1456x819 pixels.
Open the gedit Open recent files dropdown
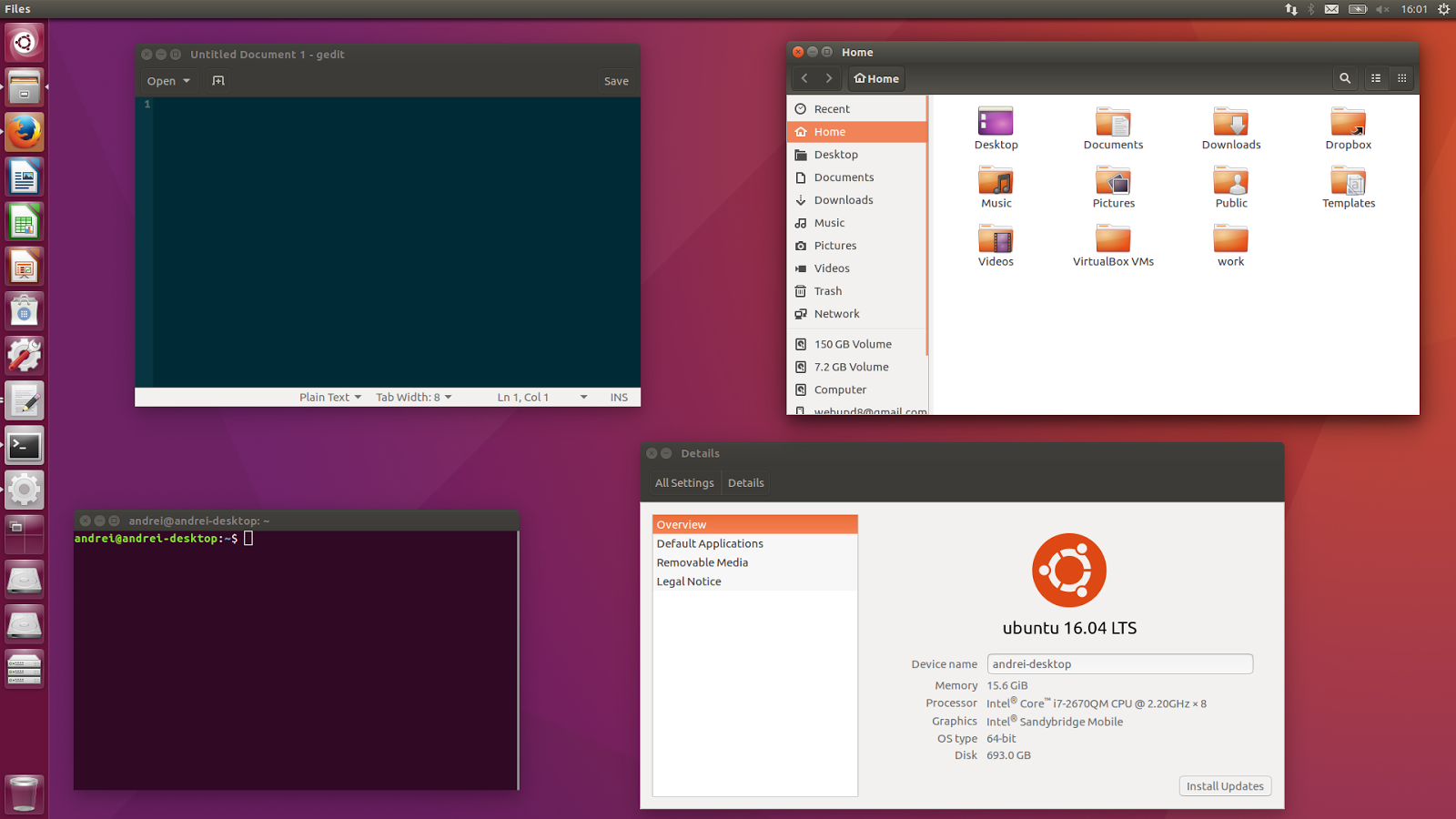click(x=167, y=80)
